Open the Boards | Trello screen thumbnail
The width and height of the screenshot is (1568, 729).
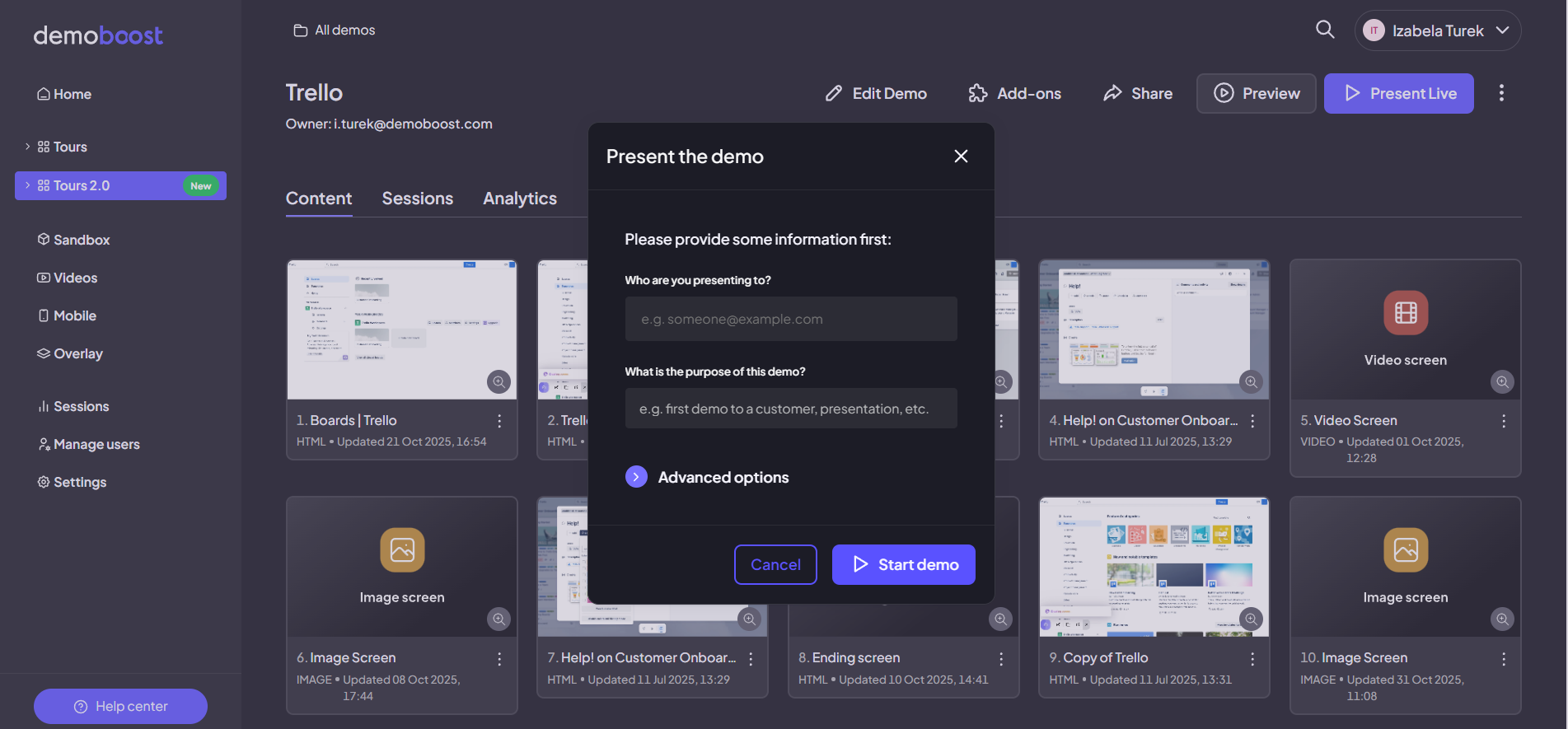click(x=401, y=329)
